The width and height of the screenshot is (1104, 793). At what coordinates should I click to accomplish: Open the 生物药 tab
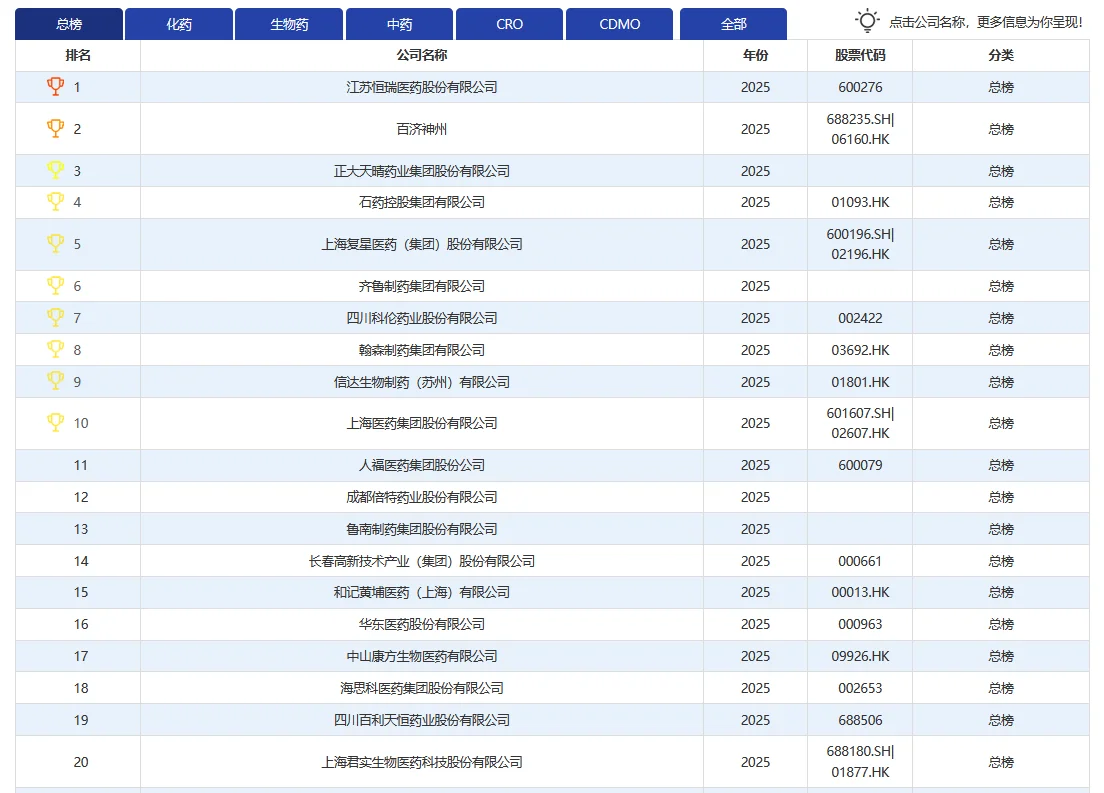289,24
